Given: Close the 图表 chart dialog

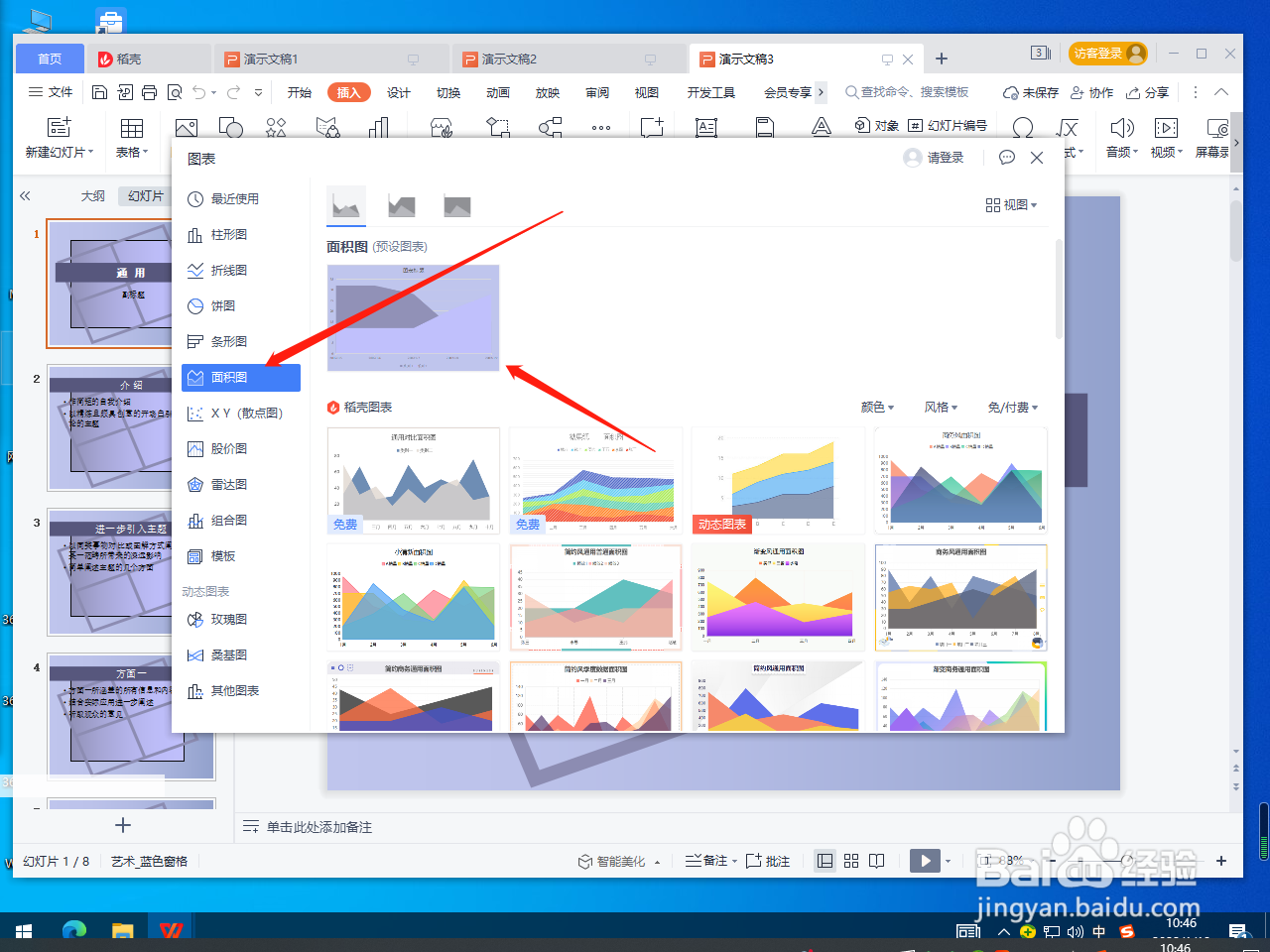Looking at the screenshot, I should click(1037, 158).
